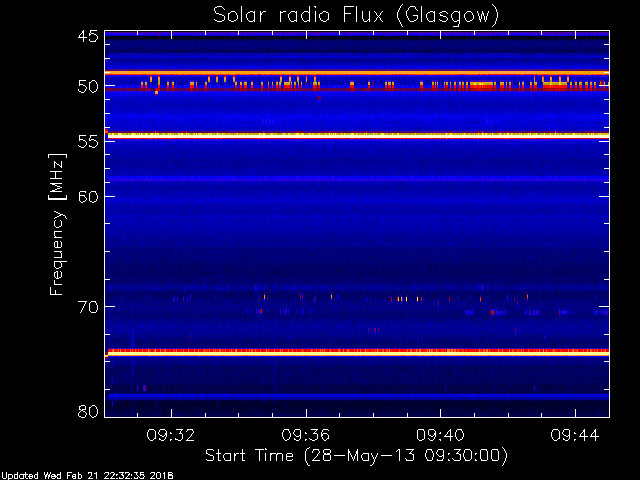The height and width of the screenshot is (480, 640).
Task: Click the frequency tick label '55'
Action: coord(88,142)
